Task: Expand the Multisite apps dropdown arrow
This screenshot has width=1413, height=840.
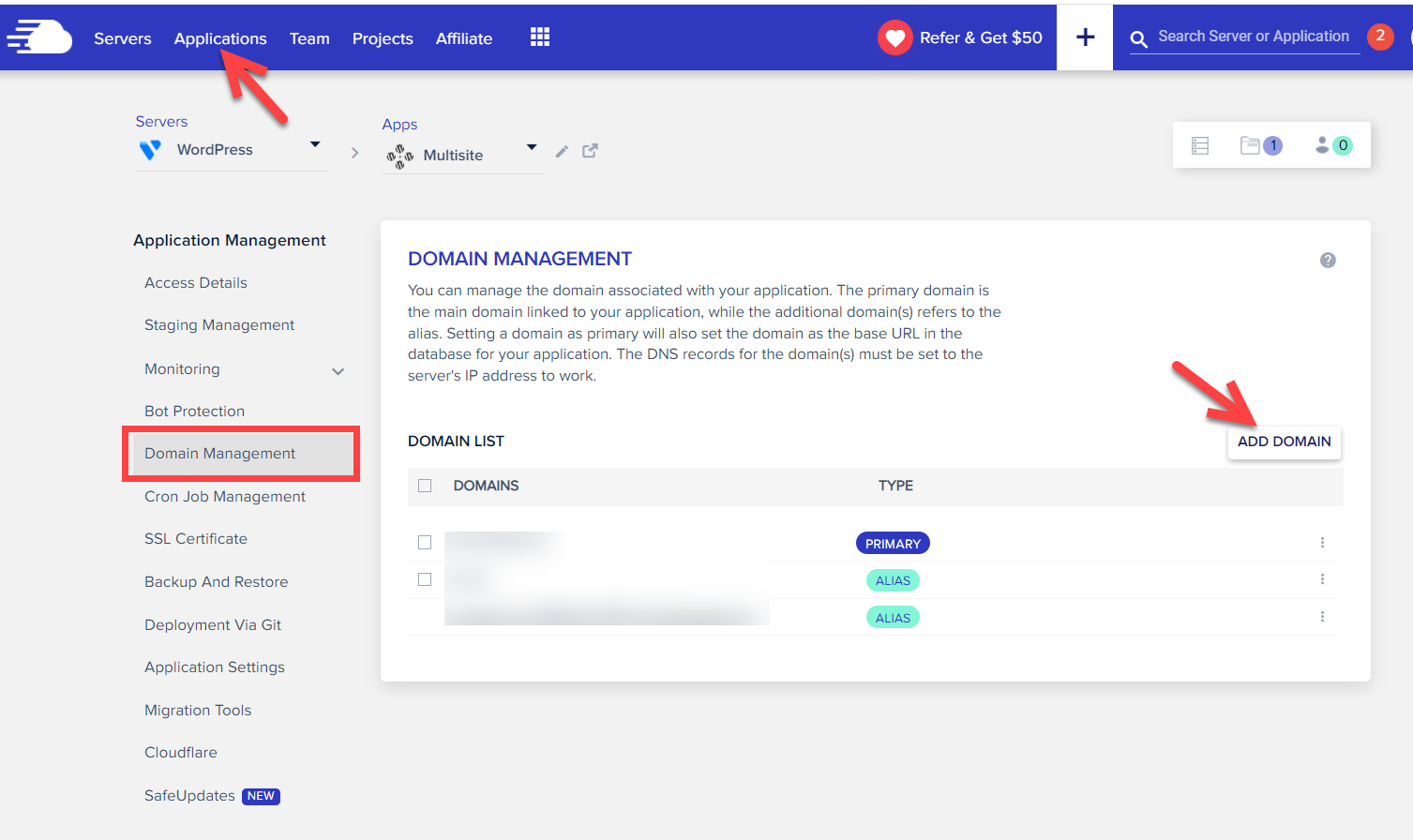Action: [x=532, y=147]
